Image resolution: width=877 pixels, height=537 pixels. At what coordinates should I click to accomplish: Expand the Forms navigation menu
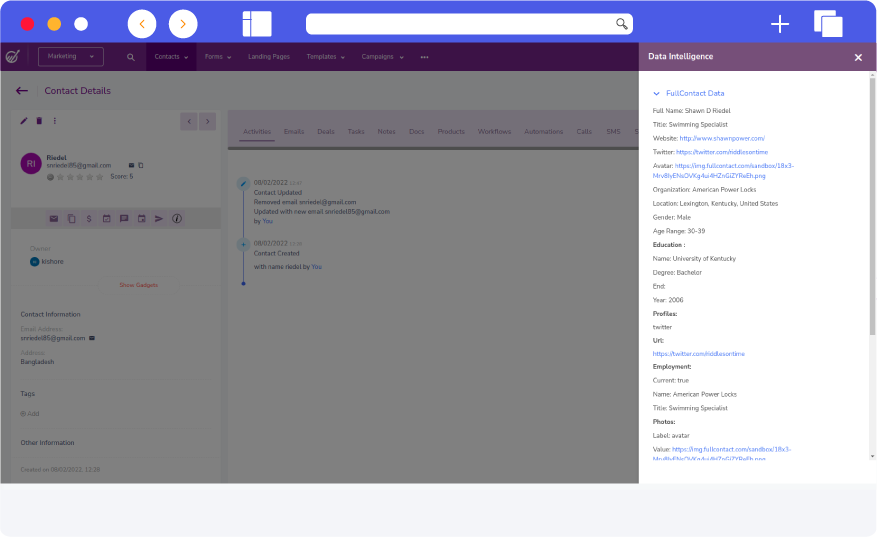click(x=218, y=57)
